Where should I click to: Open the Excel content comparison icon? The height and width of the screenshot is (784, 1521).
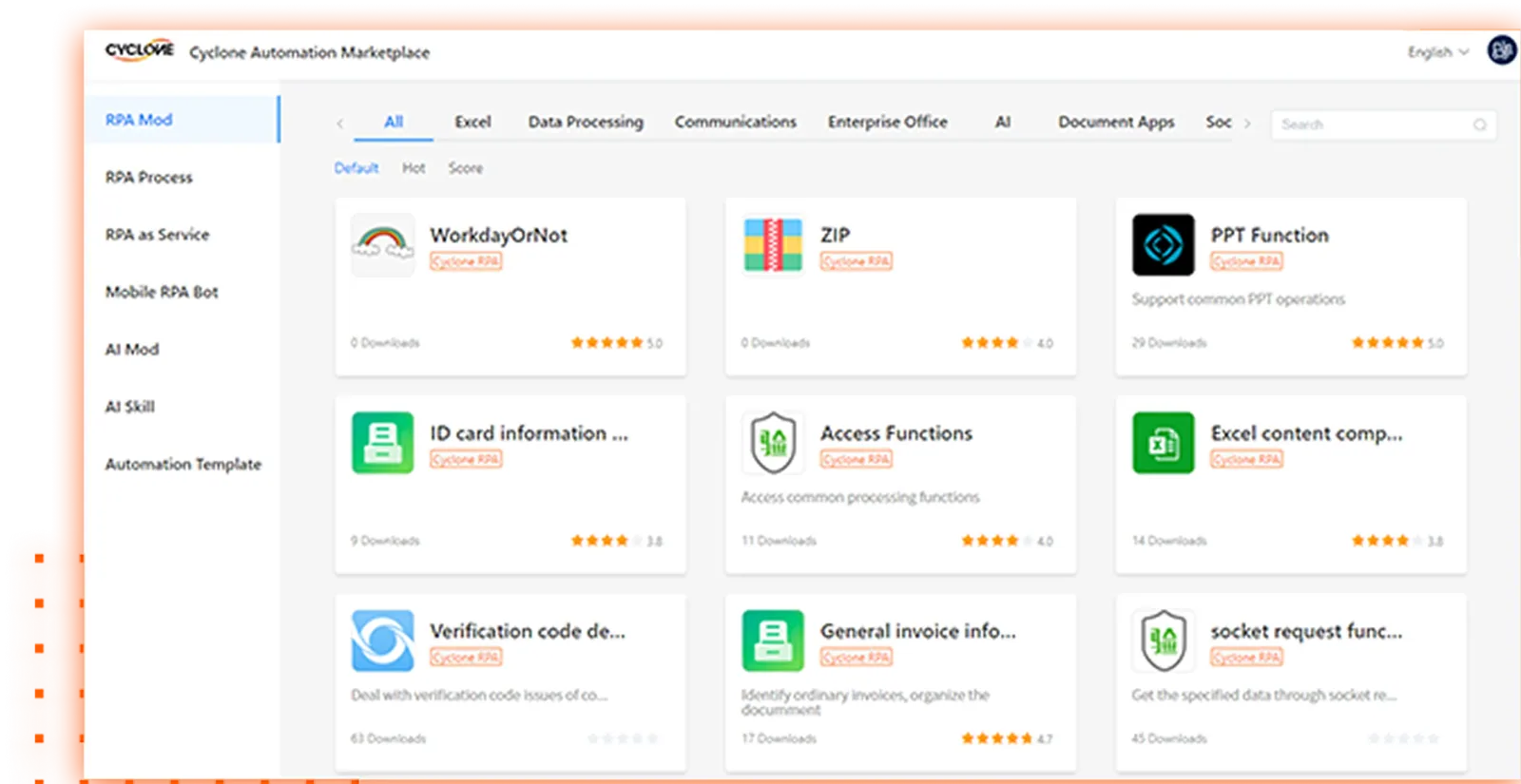1164,443
